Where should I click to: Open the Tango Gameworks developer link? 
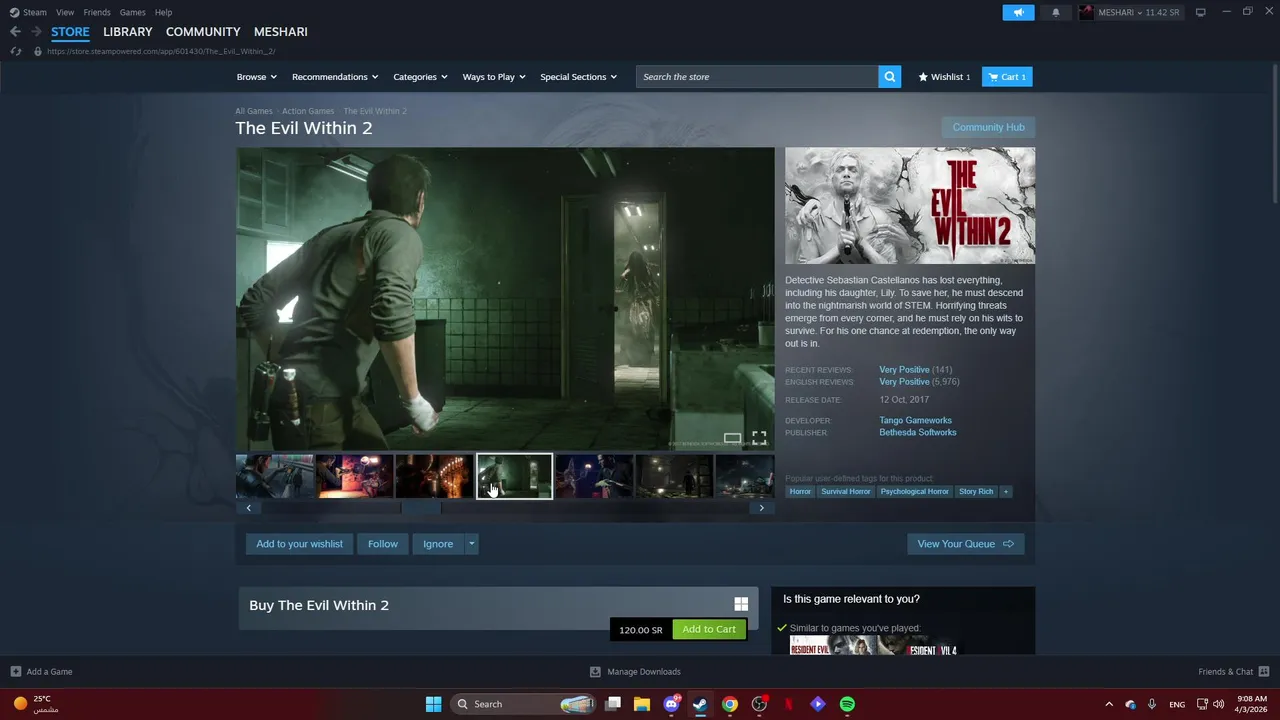coord(915,421)
